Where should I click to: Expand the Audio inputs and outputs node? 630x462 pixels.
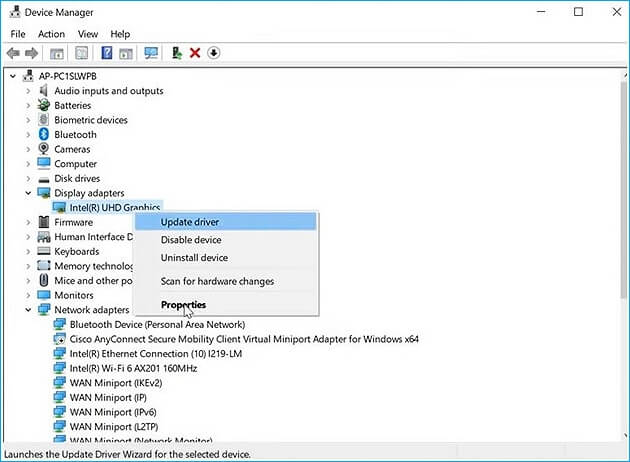pyautogui.click(x=28, y=91)
